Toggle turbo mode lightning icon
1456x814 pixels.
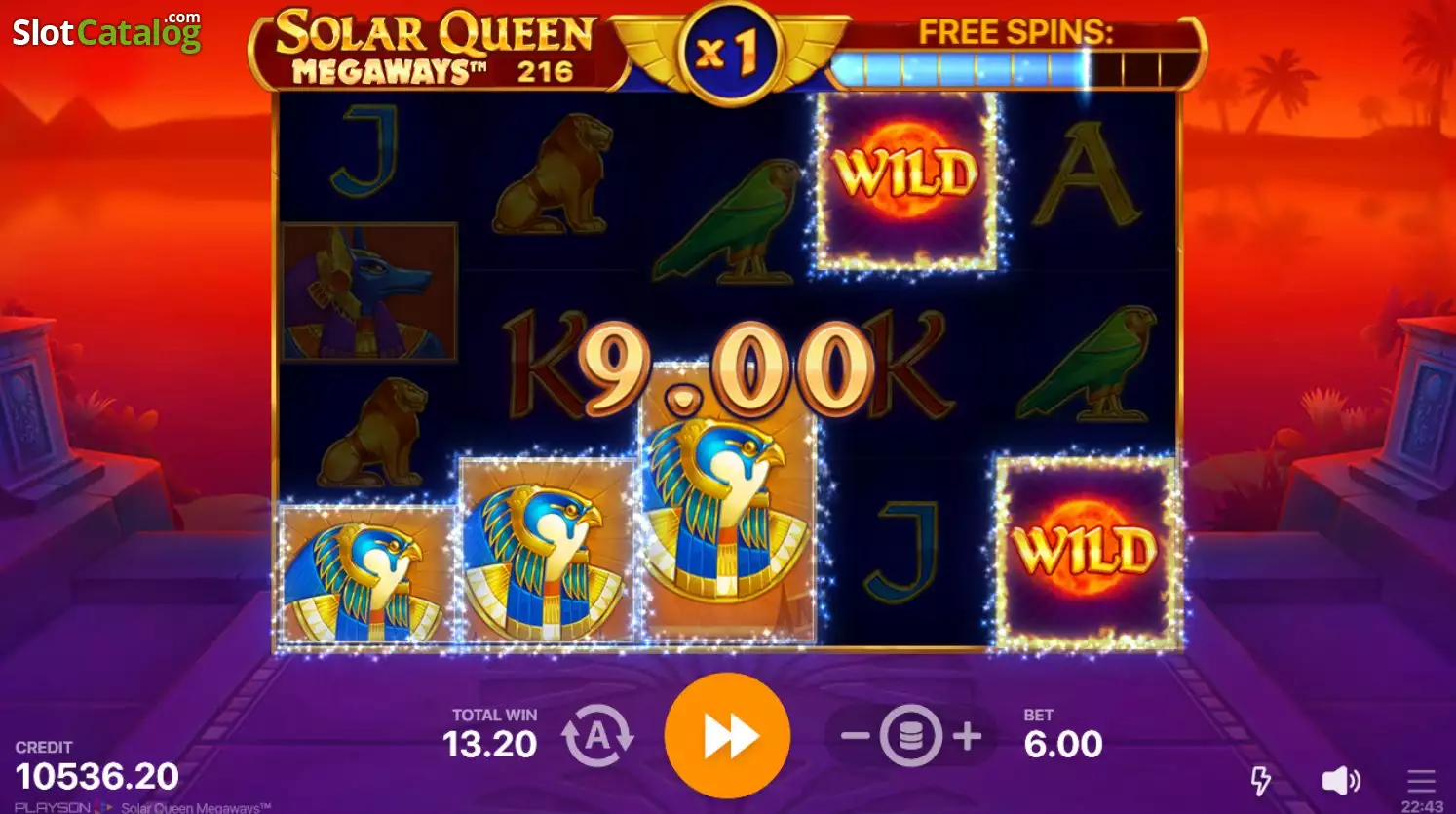click(x=1260, y=780)
